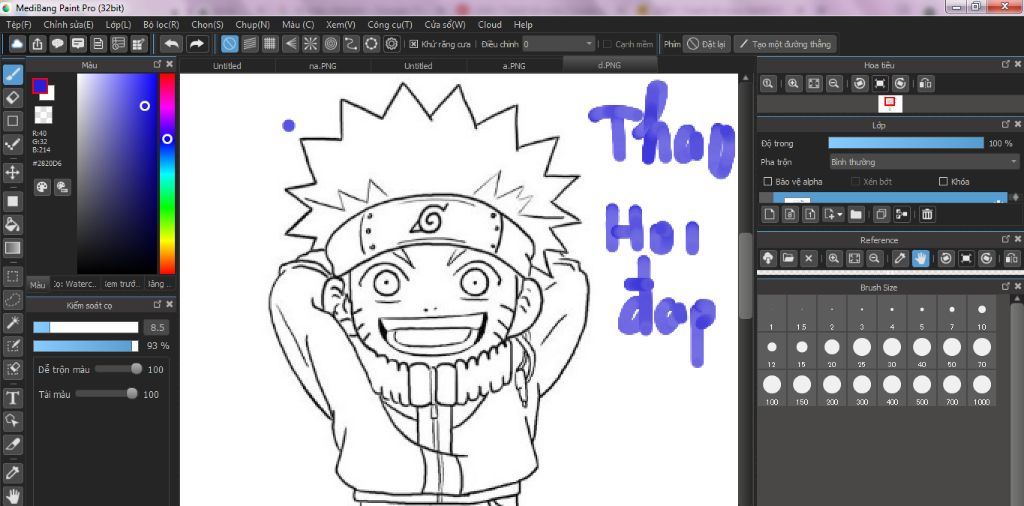Enable vanishing point snap guide
The image size is (1024, 506).
[291, 44]
